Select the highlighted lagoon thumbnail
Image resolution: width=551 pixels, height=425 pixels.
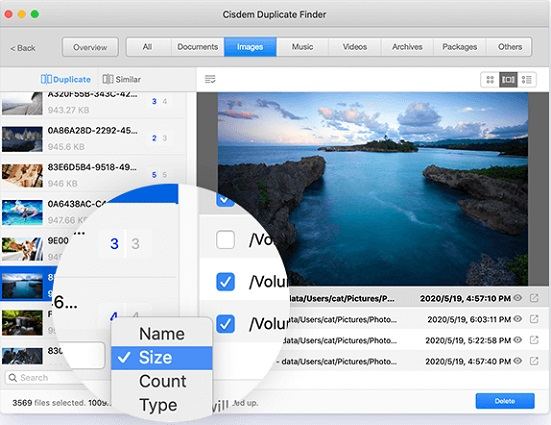pos(22,286)
